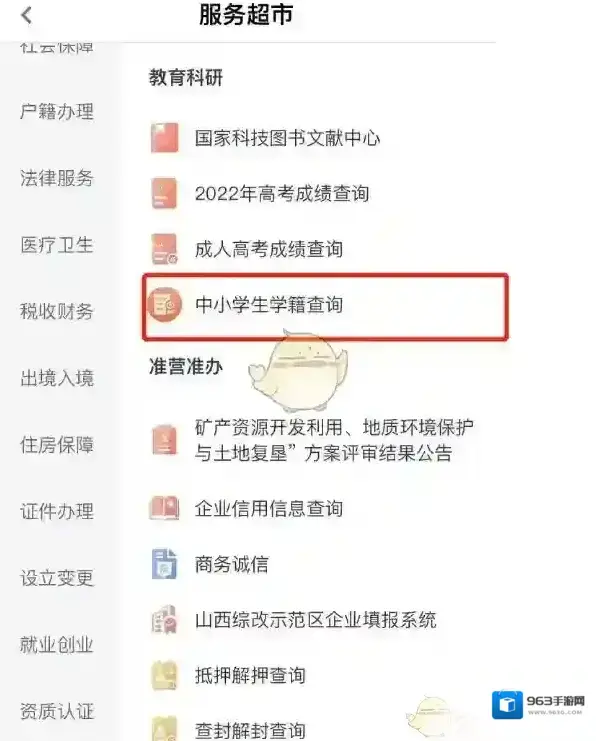Screen dimensions: 596x741
Task: Open 住房保障 sidebar category
Action: click(x=57, y=445)
